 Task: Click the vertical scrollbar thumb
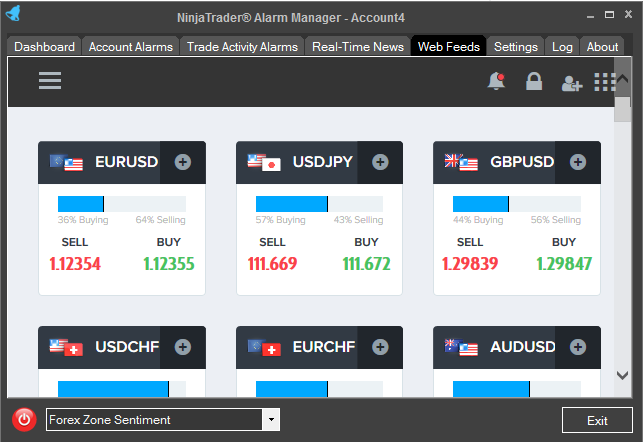(x=623, y=109)
